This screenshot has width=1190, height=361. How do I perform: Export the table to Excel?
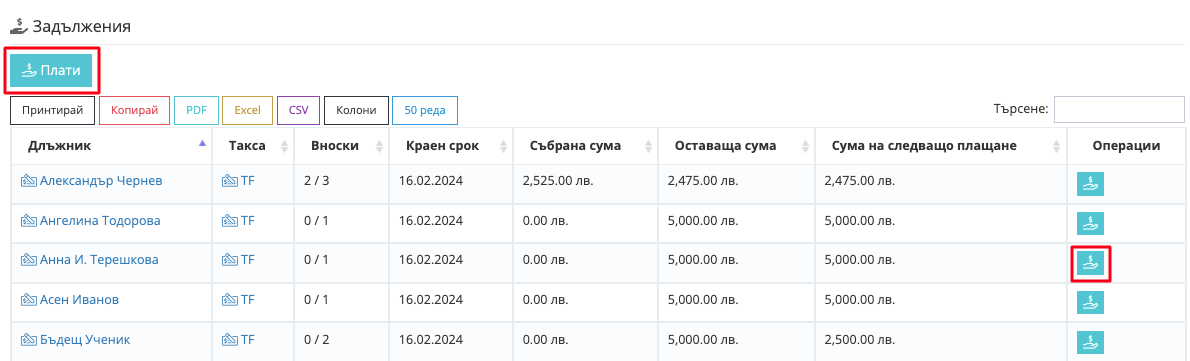247,110
